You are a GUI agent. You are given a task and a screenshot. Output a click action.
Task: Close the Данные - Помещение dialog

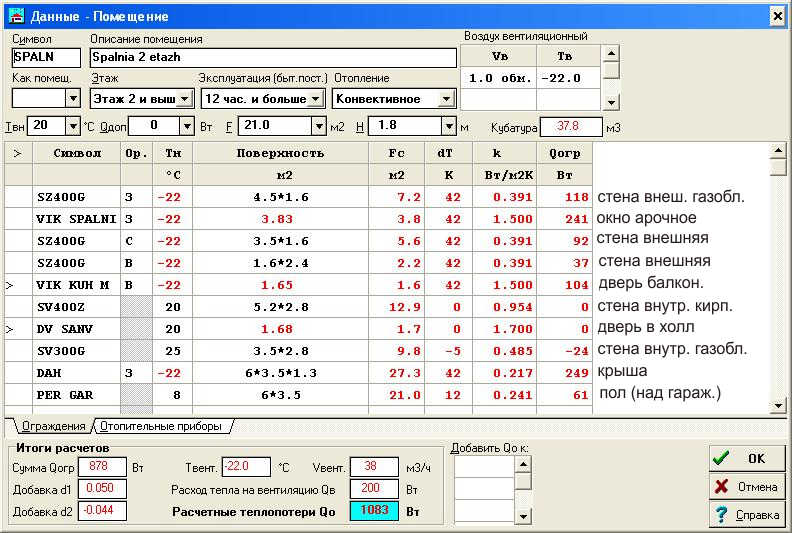point(778,16)
